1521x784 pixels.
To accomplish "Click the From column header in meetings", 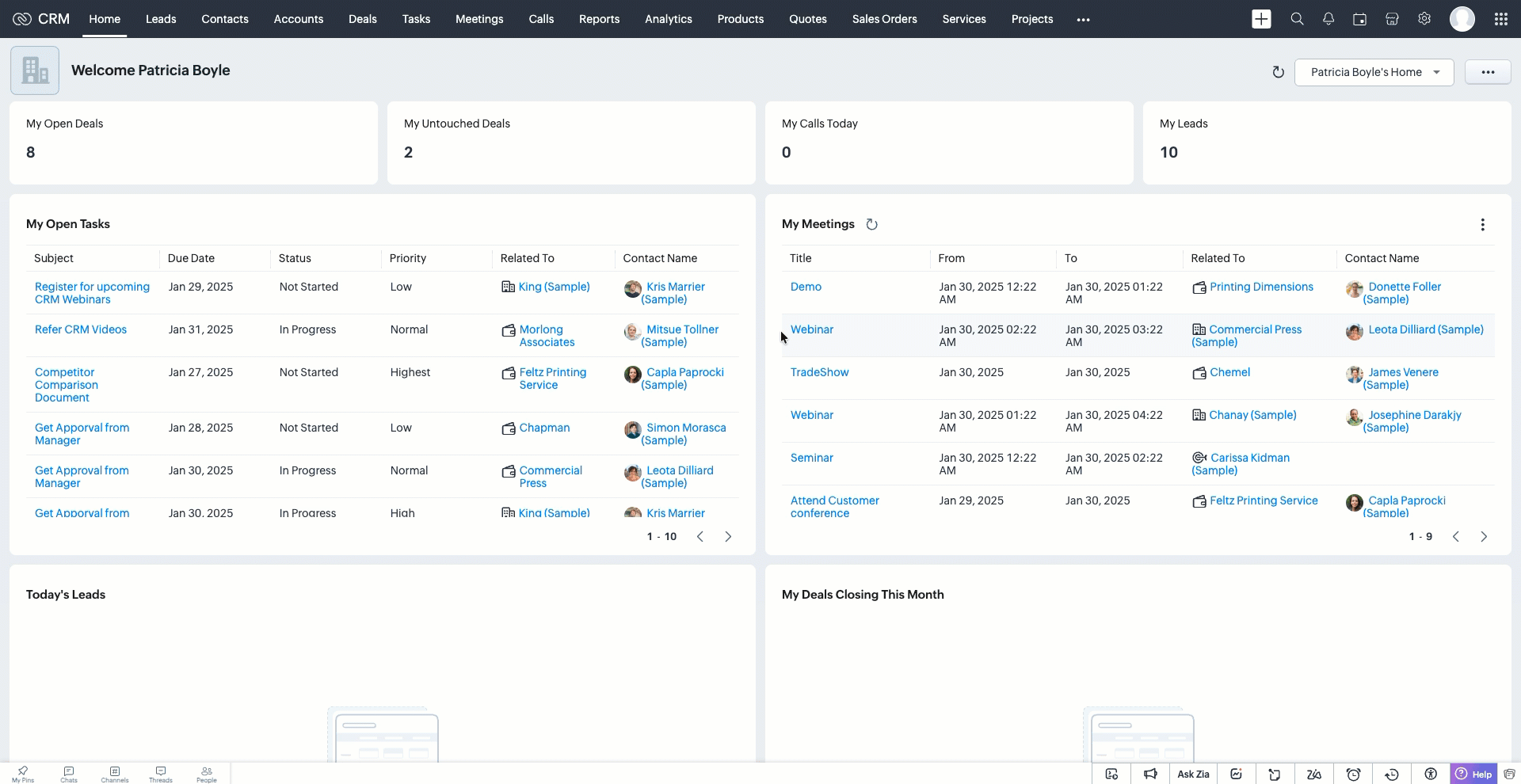I will [951, 258].
